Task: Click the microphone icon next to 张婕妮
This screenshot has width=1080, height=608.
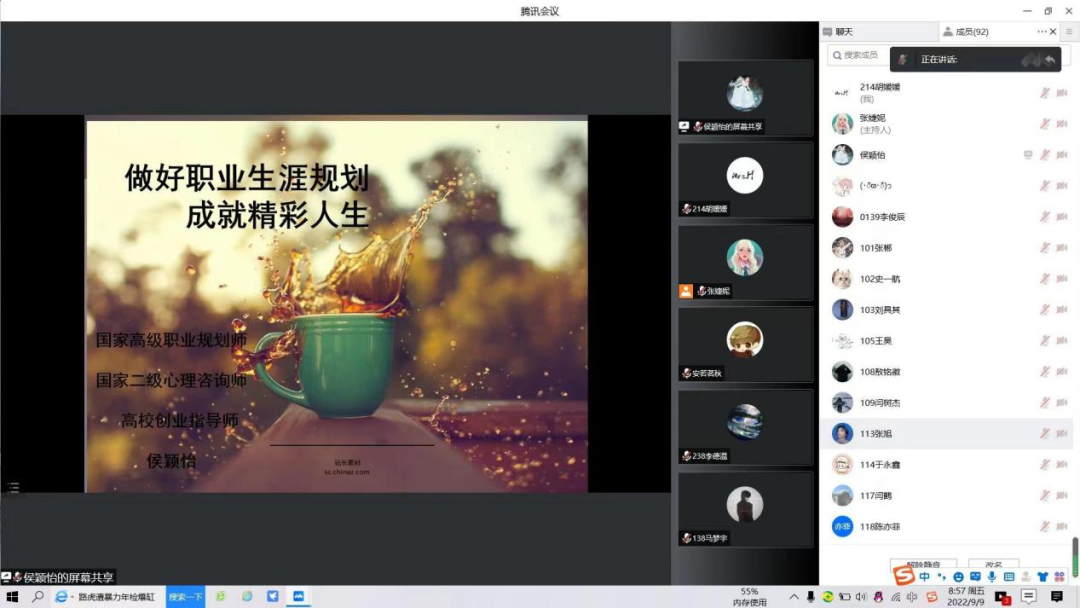Action: (1044, 124)
